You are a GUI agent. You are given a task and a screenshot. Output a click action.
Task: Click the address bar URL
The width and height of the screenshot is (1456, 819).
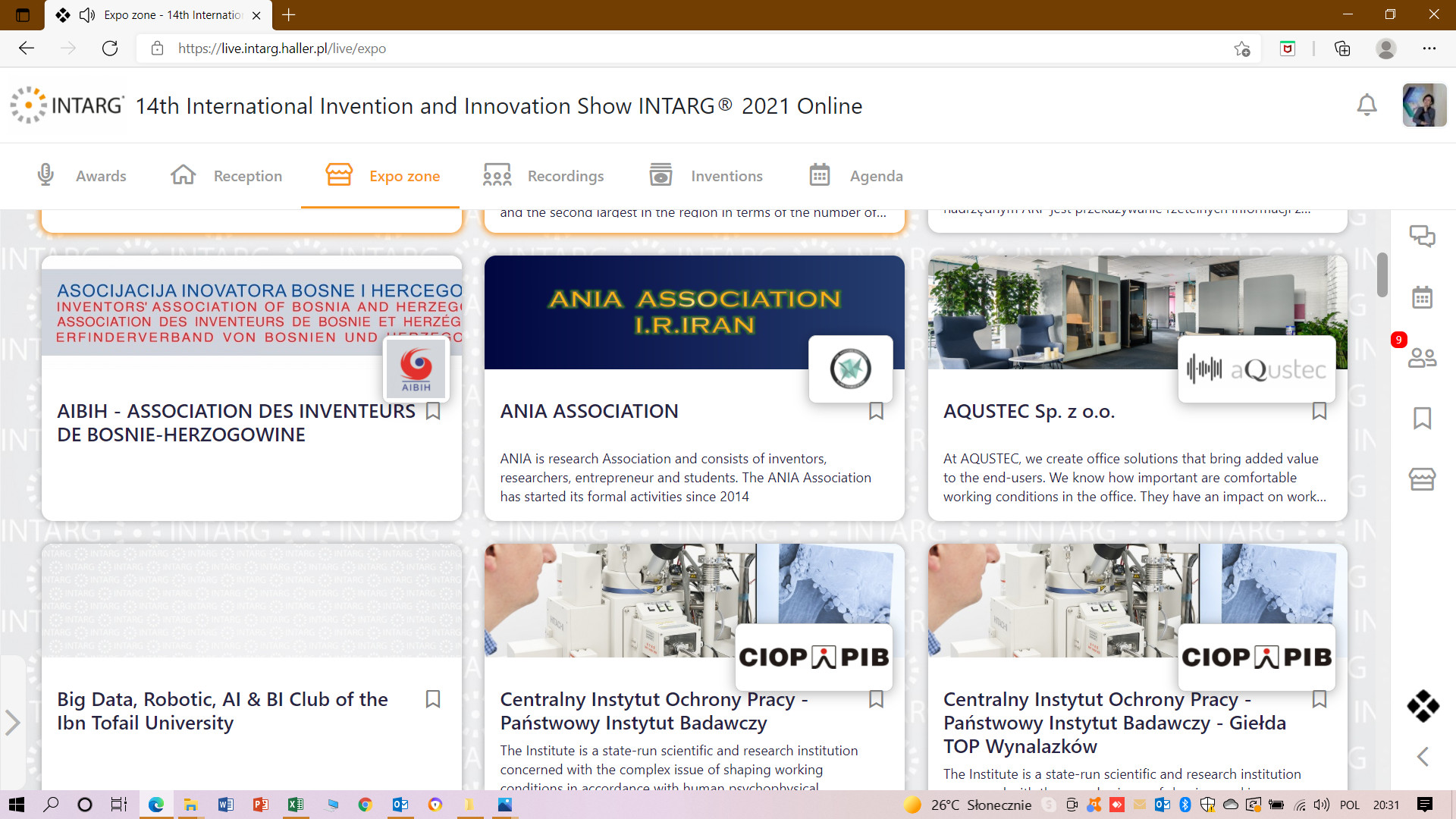click(x=282, y=49)
